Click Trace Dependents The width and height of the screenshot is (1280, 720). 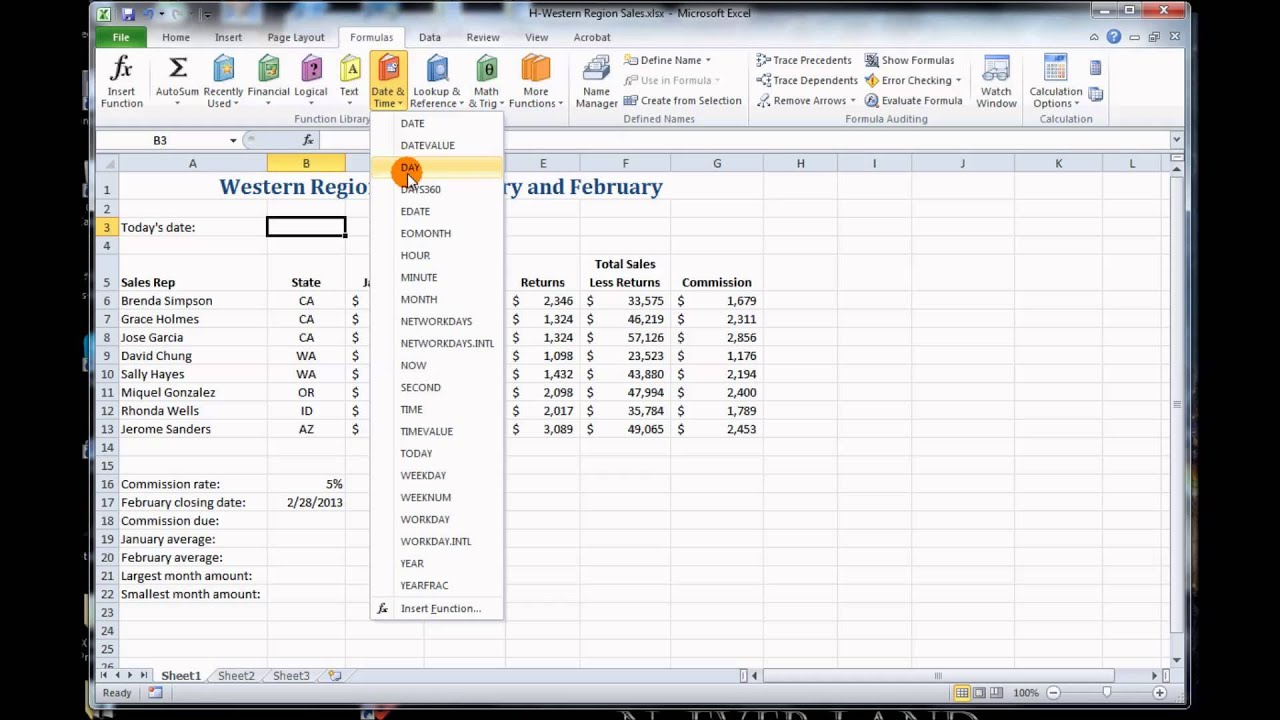(x=807, y=80)
